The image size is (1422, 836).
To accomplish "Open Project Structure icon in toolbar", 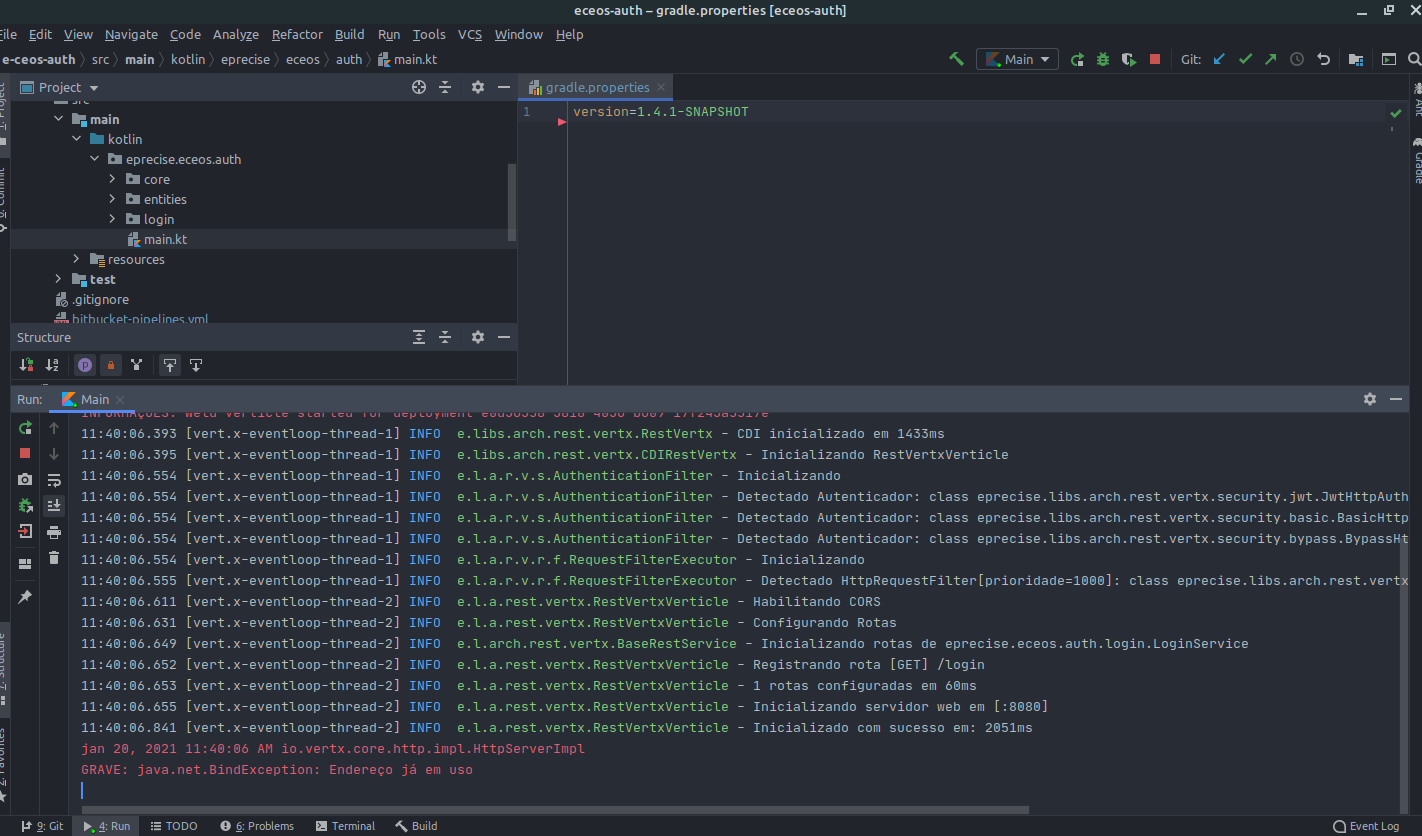I will pos(1356,59).
